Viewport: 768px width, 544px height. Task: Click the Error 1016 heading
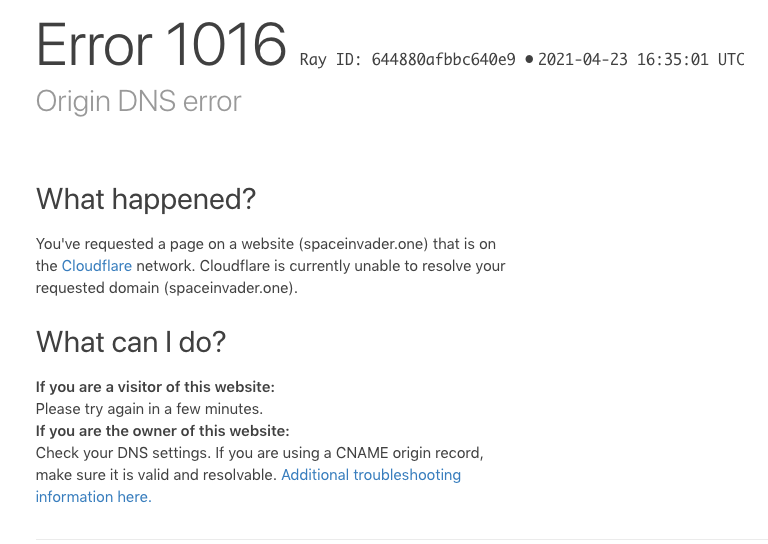tap(161, 45)
